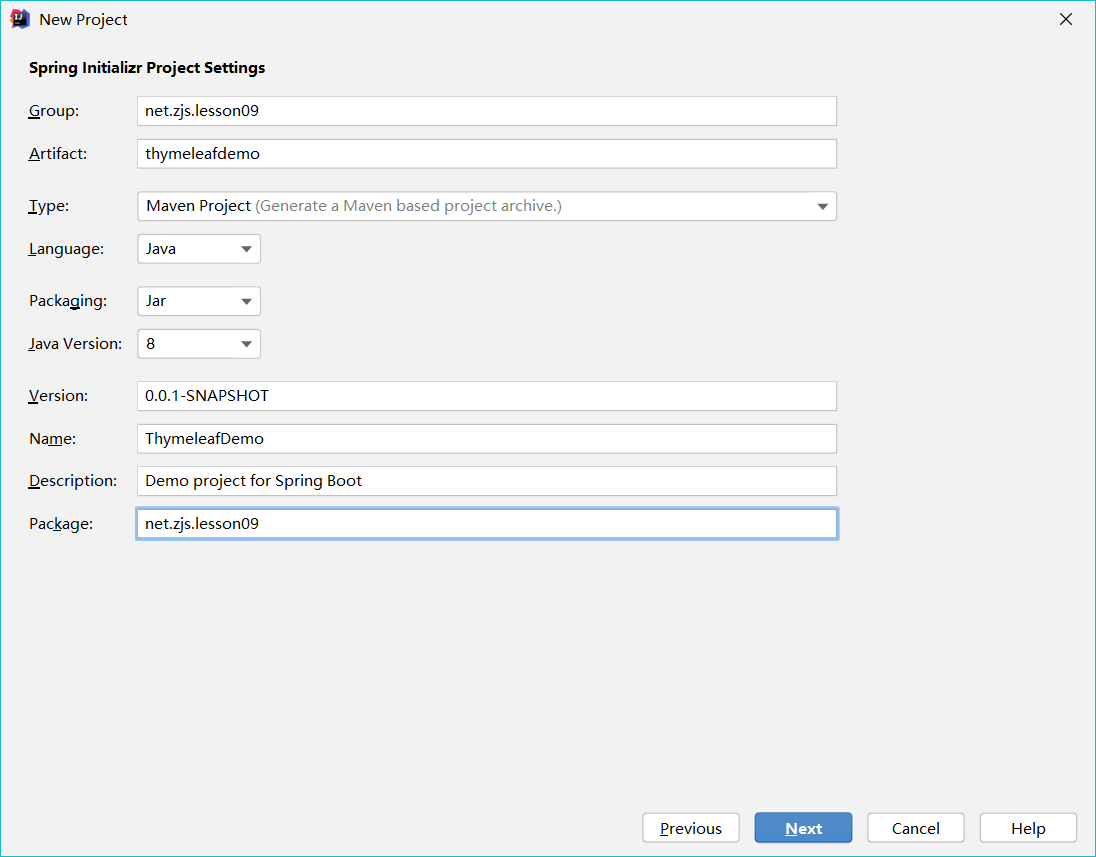The image size is (1096, 857).
Task: Click the Java Version label
Action: coord(75,344)
